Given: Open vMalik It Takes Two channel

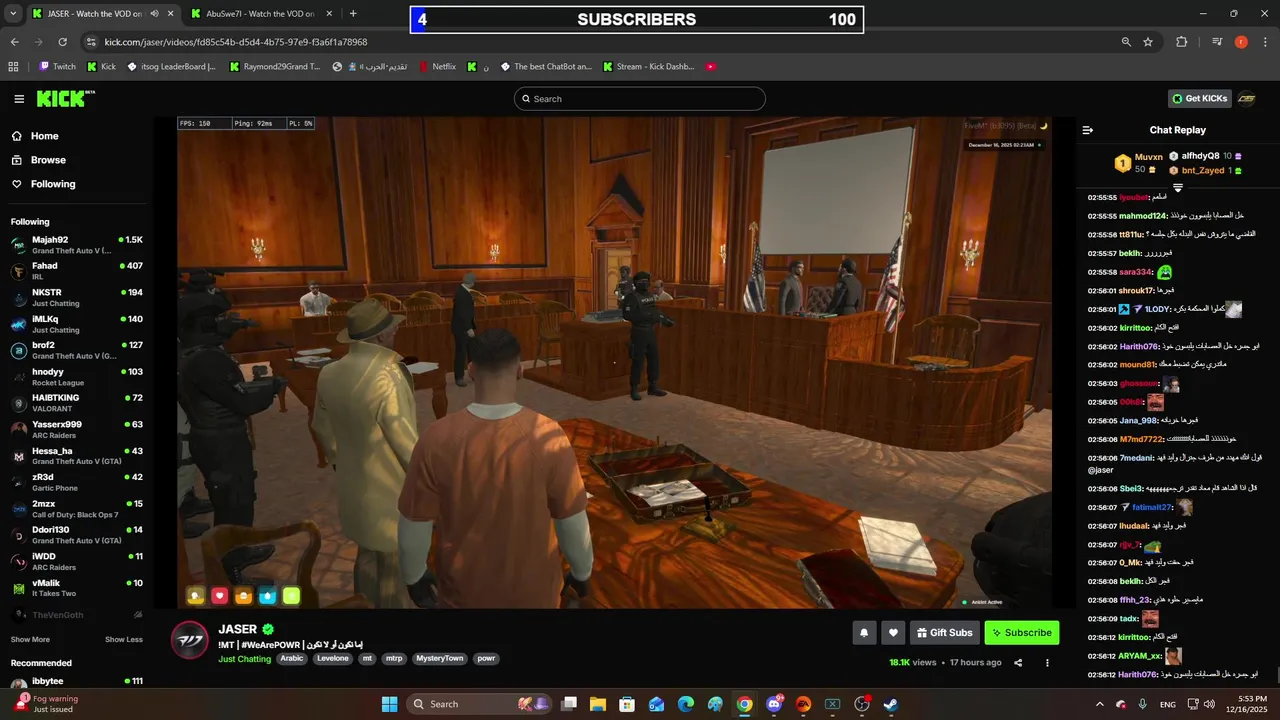Looking at the screenshot, I should [x=77, y=588].
